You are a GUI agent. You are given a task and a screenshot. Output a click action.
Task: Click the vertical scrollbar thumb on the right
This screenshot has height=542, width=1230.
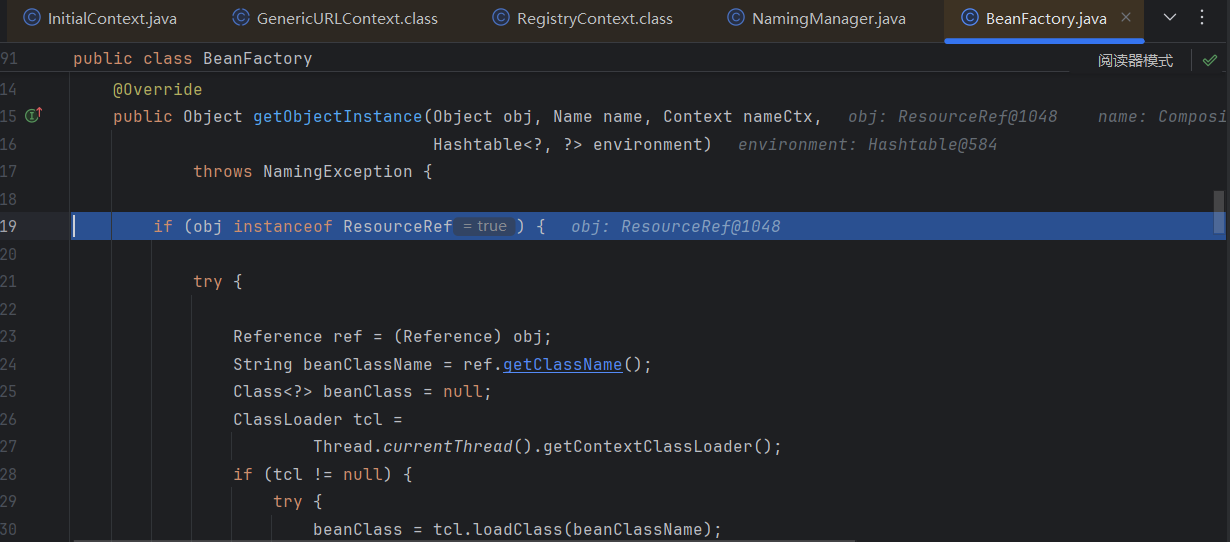[x=1218, y=211]
